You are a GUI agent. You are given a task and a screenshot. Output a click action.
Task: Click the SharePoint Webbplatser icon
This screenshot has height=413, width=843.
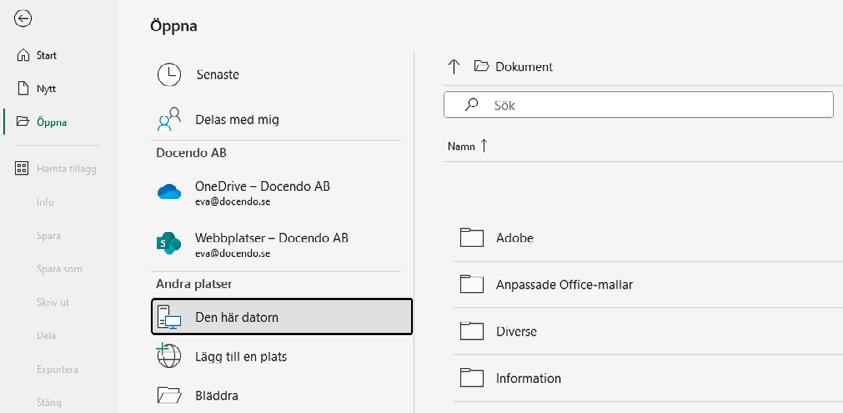(168, 244)
